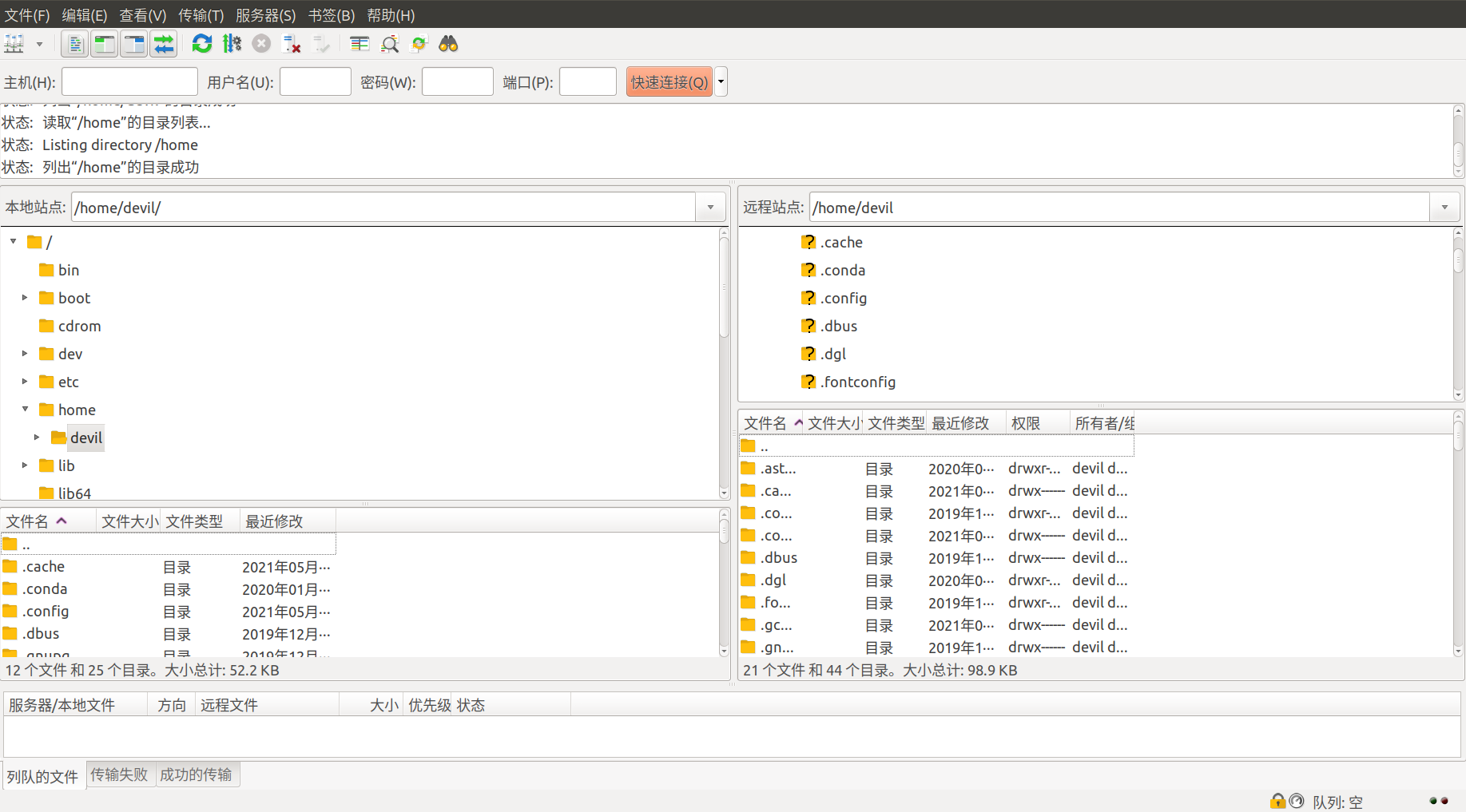Disconnect from the current server

pyautogui.click(x=292, y=44)
